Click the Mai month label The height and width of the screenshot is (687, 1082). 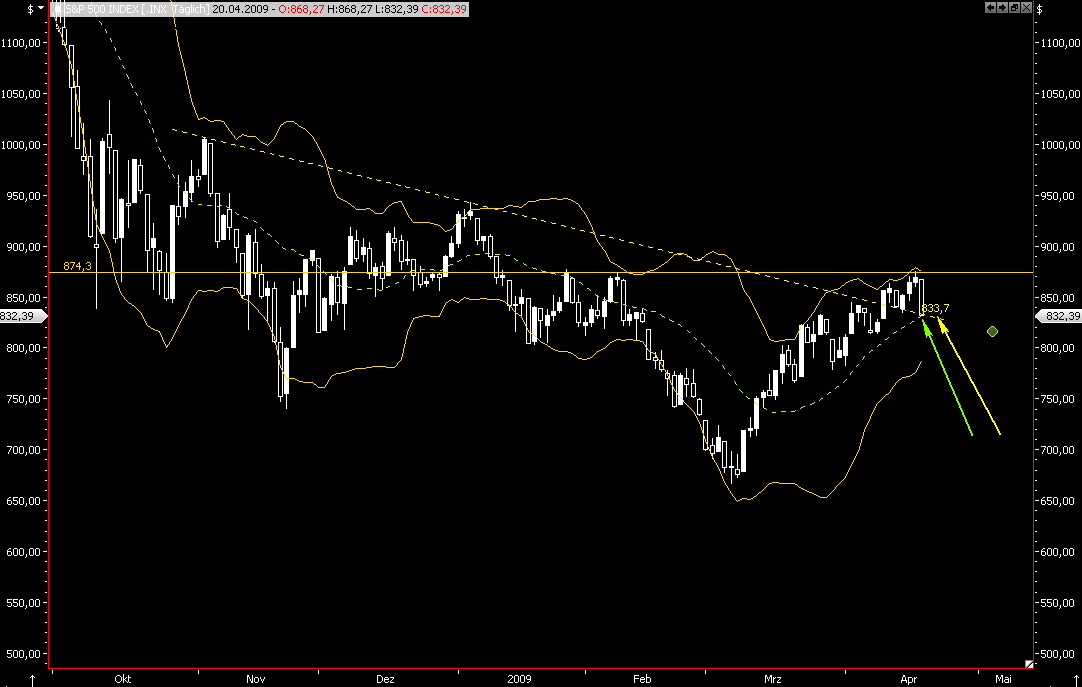click(1003, 679)
